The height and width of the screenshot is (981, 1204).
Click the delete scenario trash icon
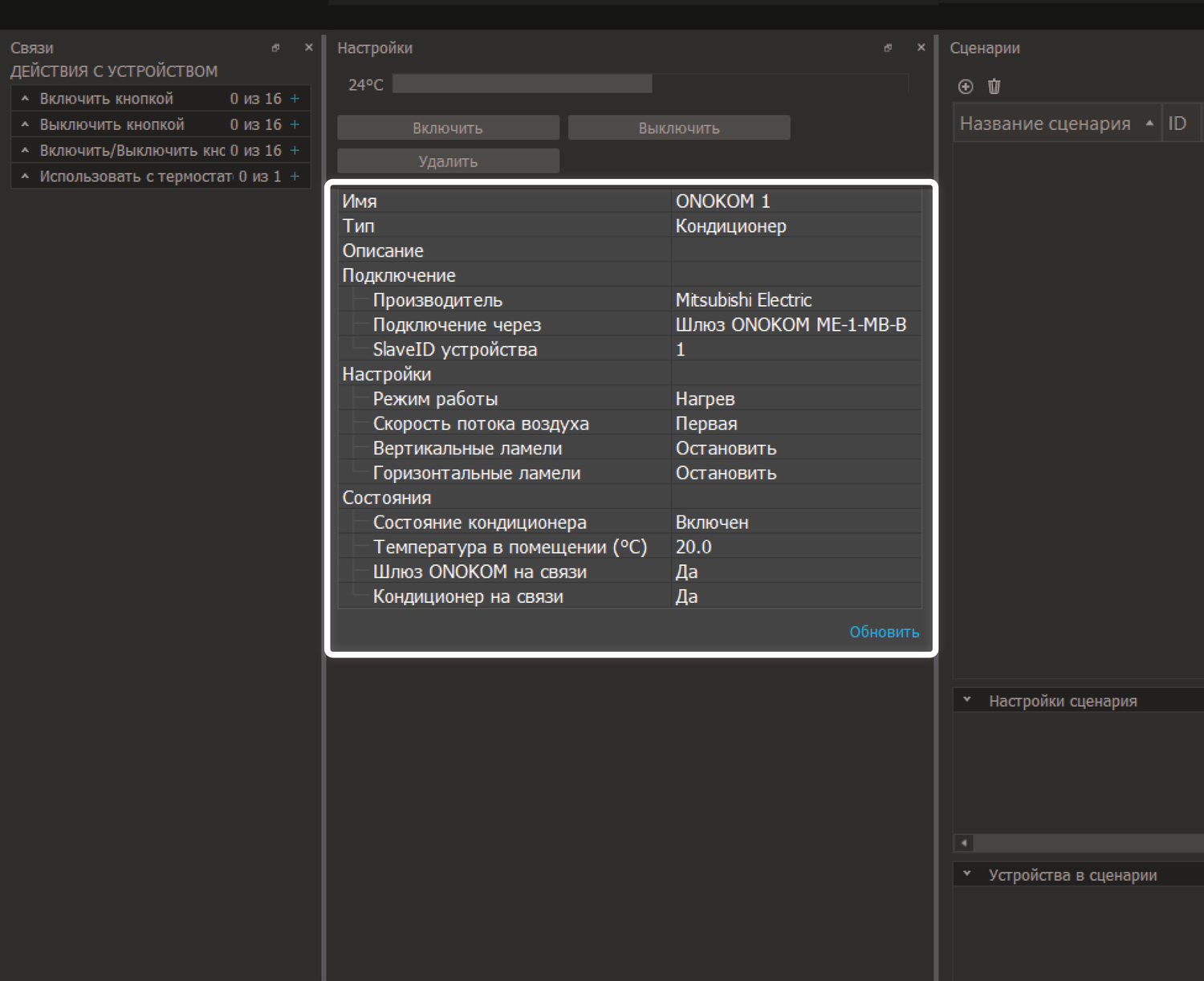pyautogui.click(x=994, y=87)
